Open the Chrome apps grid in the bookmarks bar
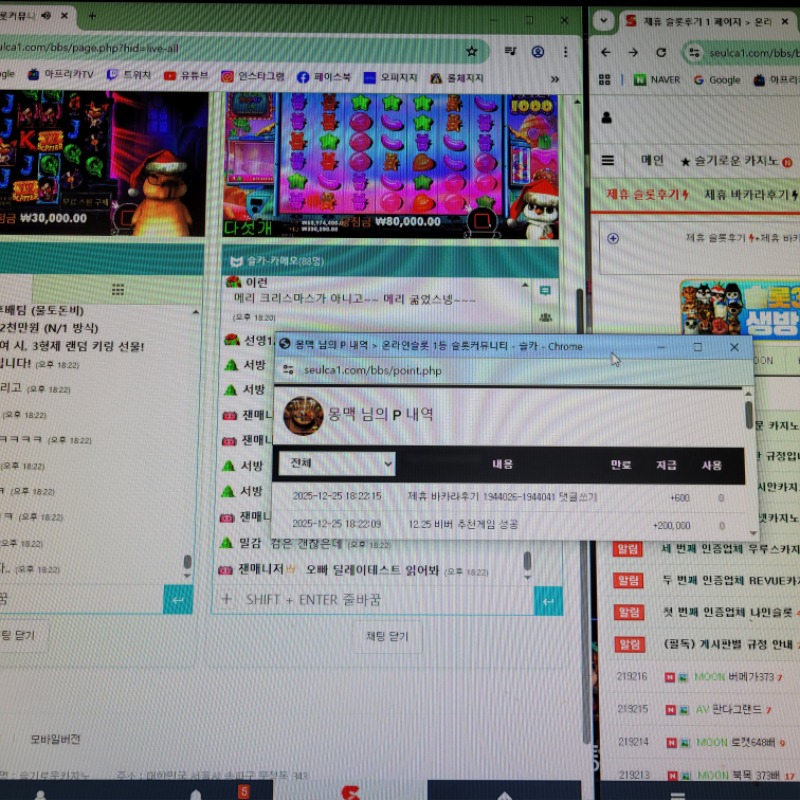This screenshot has height=800, width=800. (x=606, y=80)
